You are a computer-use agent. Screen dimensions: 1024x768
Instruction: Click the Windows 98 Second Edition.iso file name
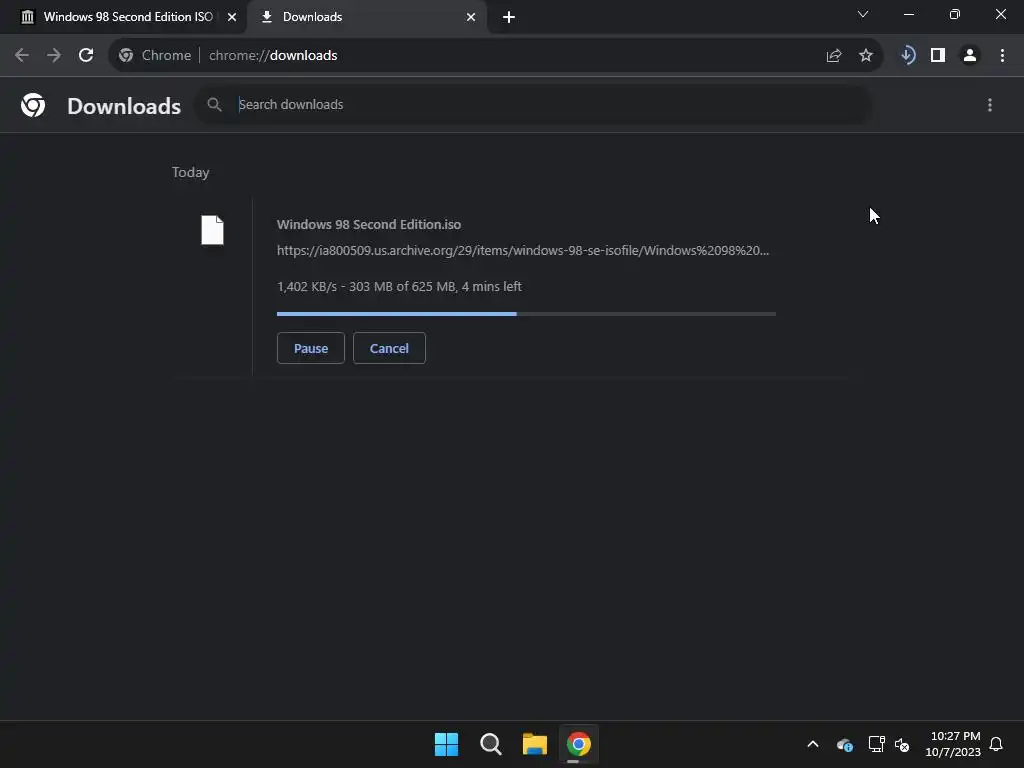click(369, 225)
